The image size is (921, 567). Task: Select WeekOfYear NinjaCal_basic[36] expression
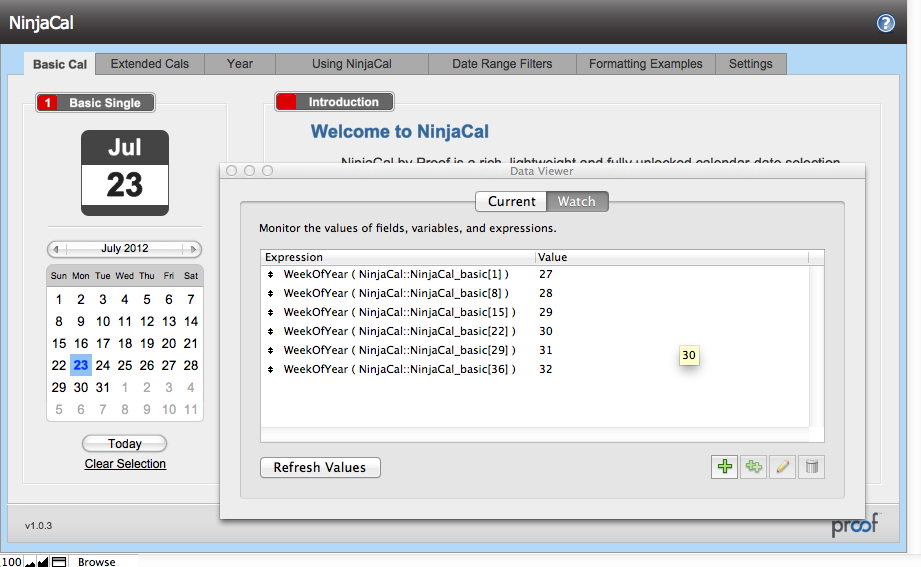[399, 369]
